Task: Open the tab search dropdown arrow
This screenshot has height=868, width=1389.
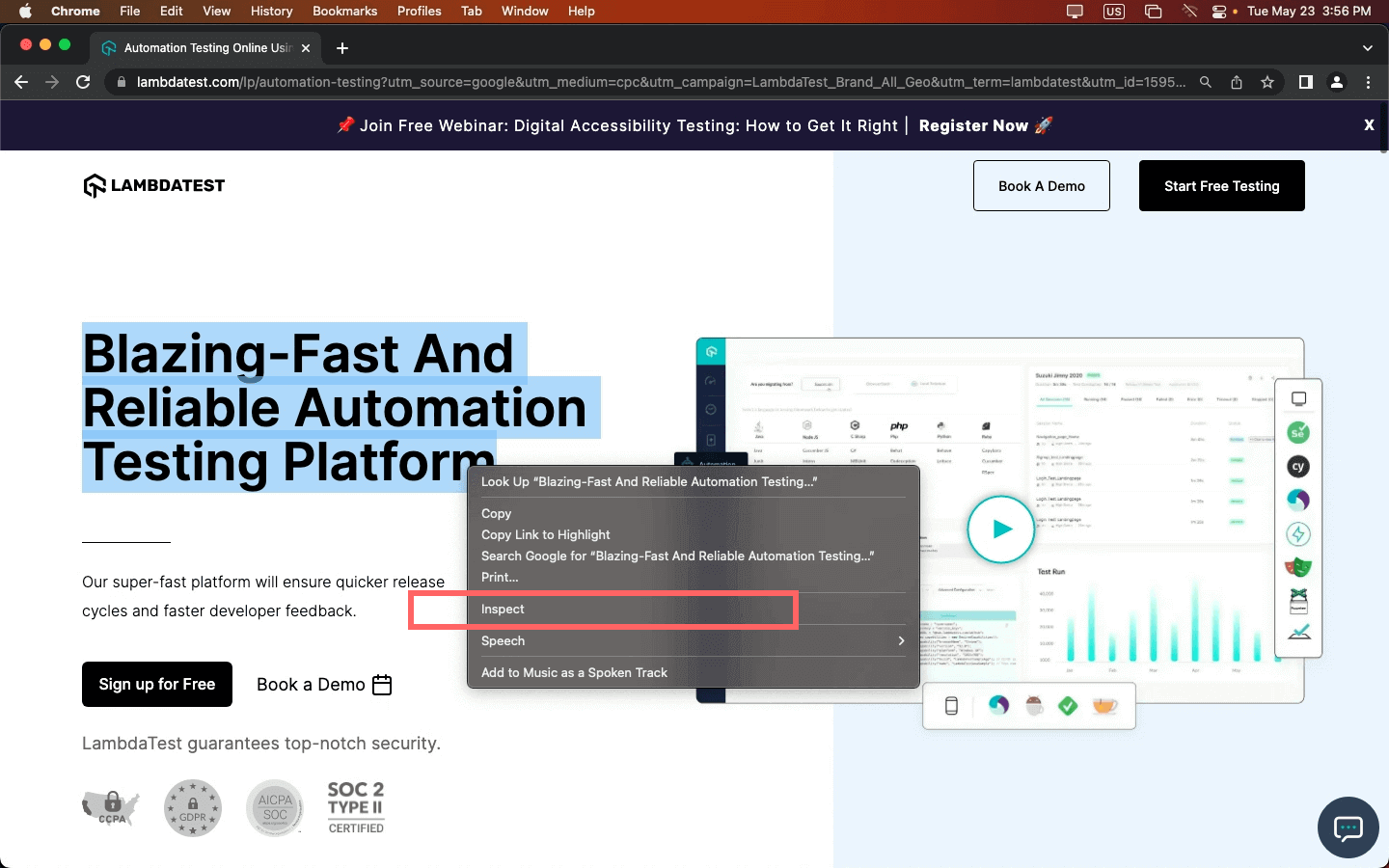Action: [x=1367, y=48]
